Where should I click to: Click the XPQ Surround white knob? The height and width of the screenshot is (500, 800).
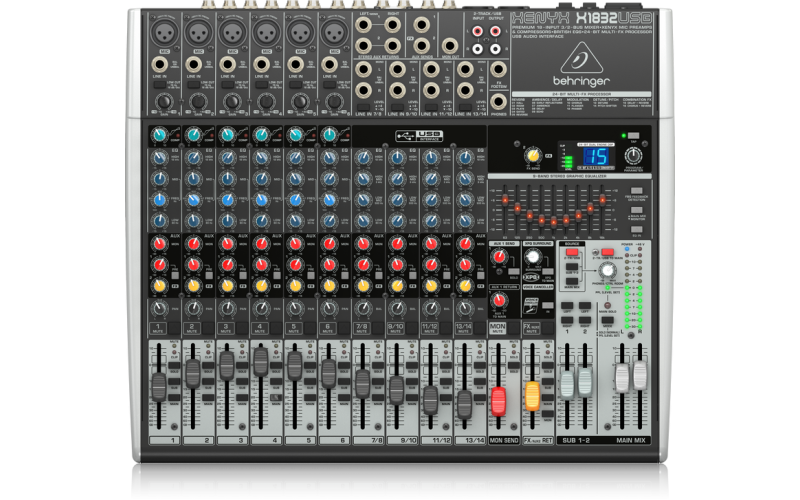(x=532, y=257)
